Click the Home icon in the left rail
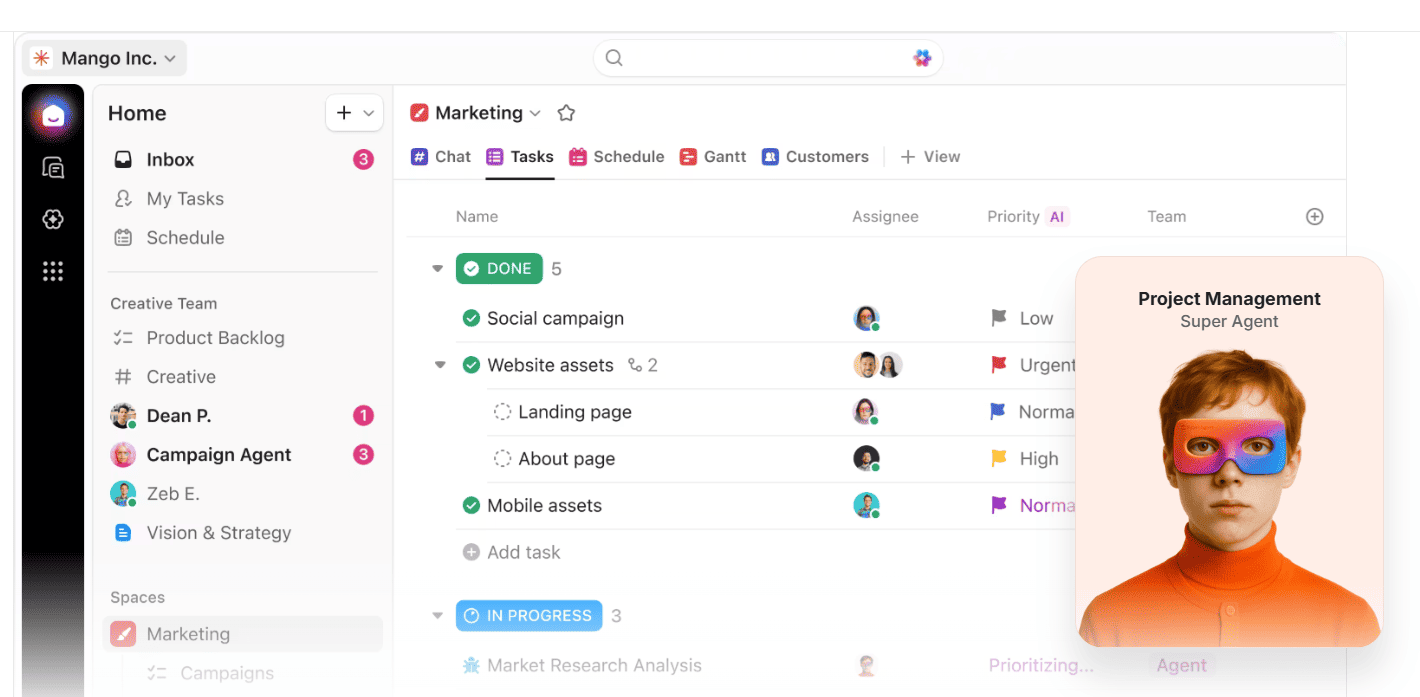 [53, 116]
